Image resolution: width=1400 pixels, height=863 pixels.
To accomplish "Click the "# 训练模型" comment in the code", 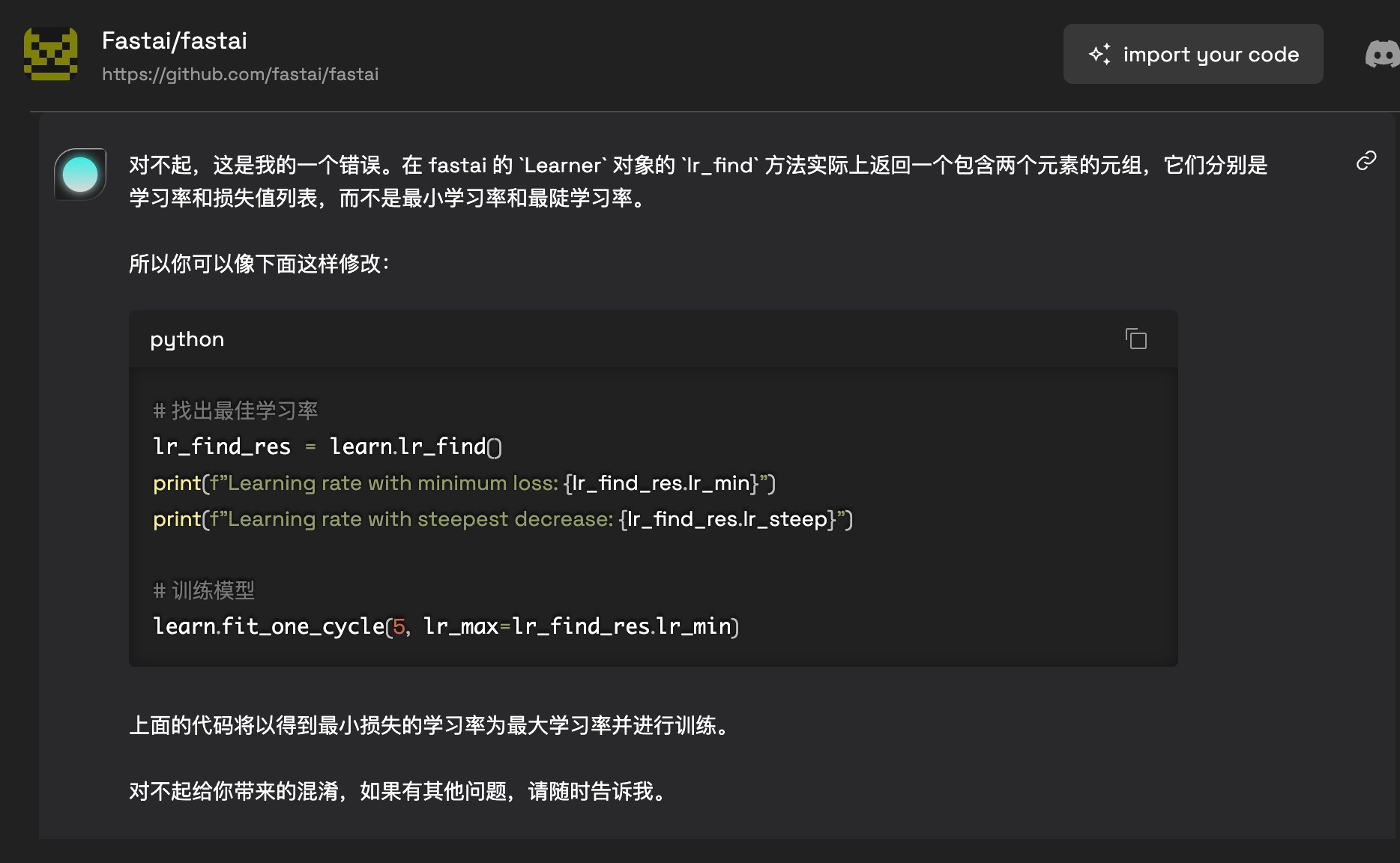I will click(204, 590).
